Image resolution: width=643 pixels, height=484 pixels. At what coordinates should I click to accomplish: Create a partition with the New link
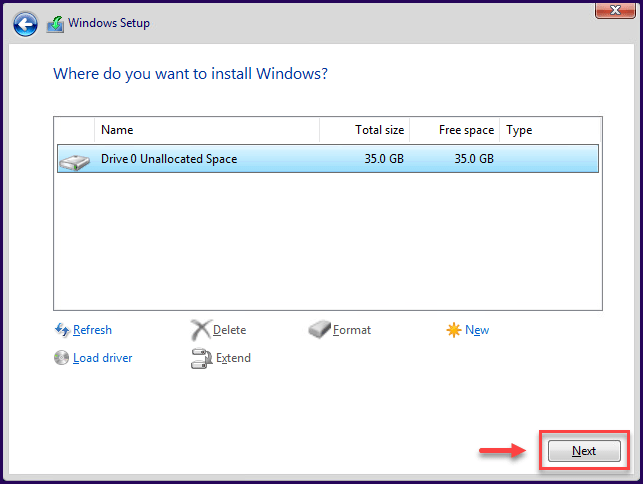pyautogui.click(x=477, y=330)
